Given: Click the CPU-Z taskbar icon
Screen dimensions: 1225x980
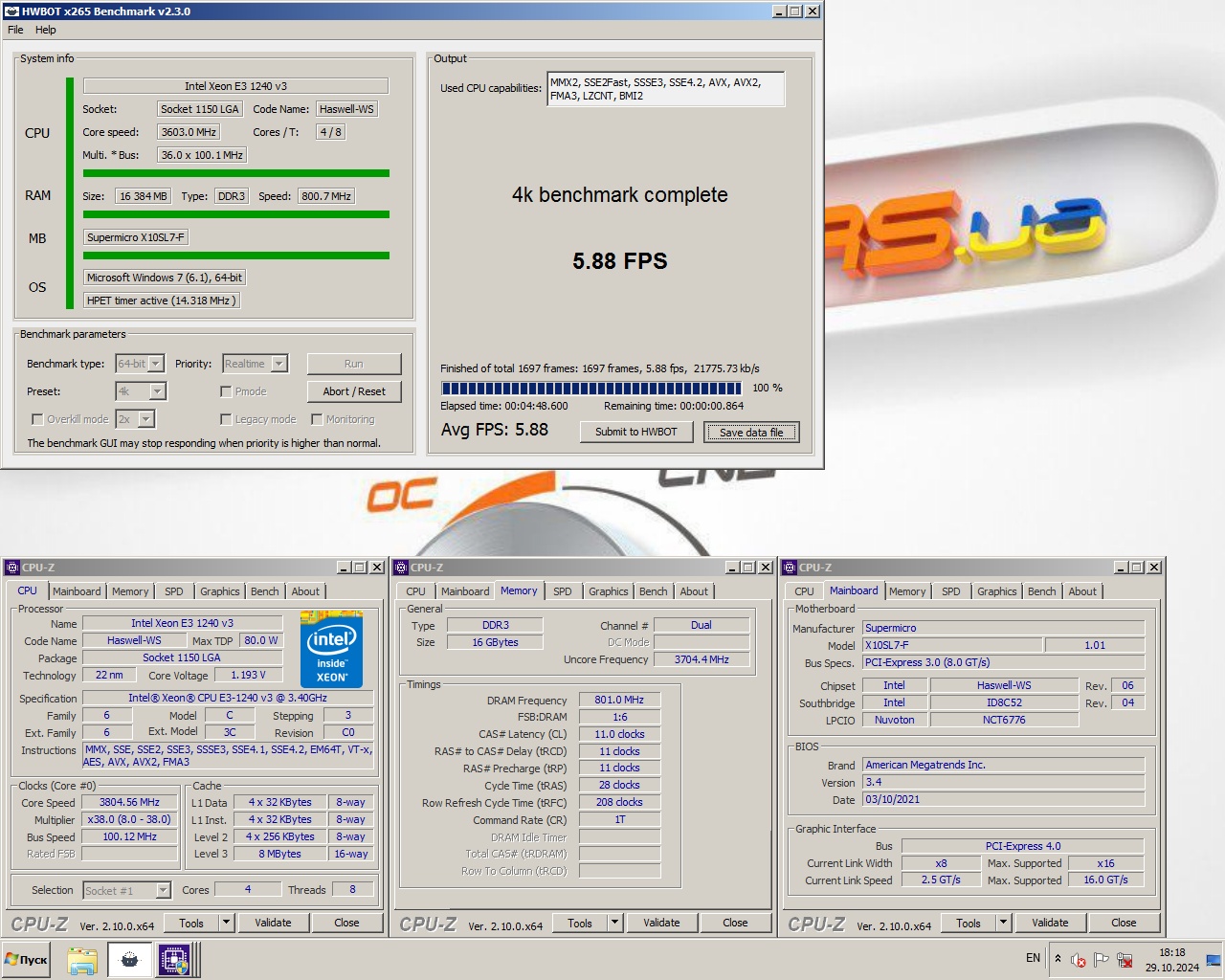Looking at the screenshot, I should click(x=174, y=960).
